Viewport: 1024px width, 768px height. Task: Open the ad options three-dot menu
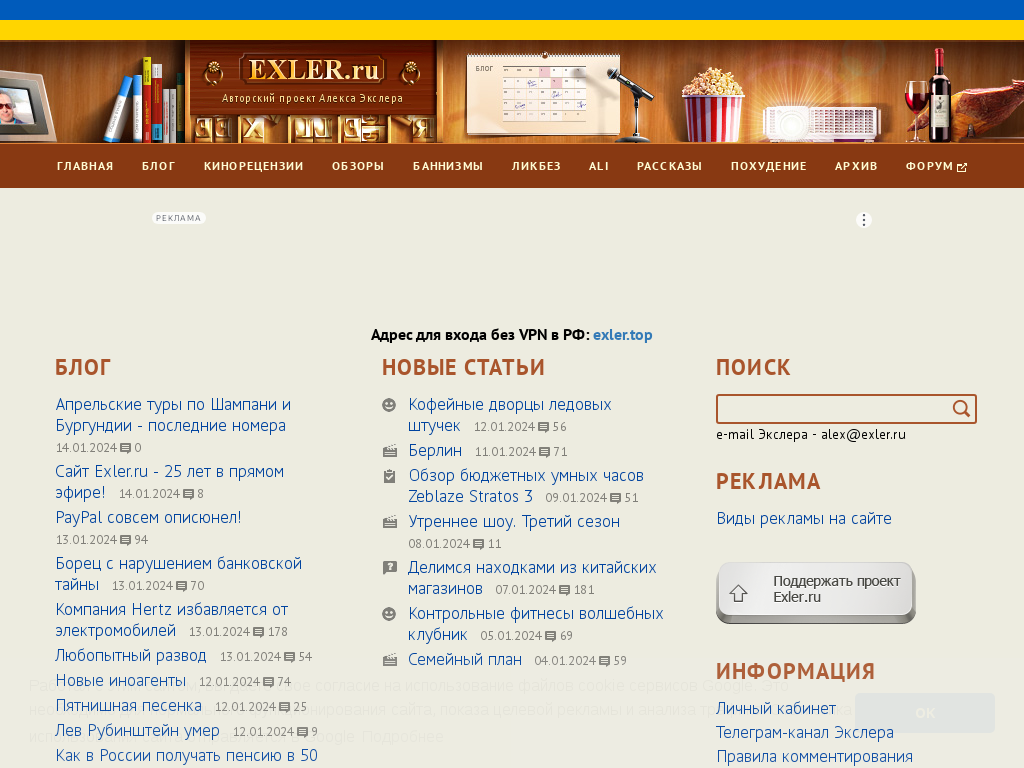pos(863,220)
